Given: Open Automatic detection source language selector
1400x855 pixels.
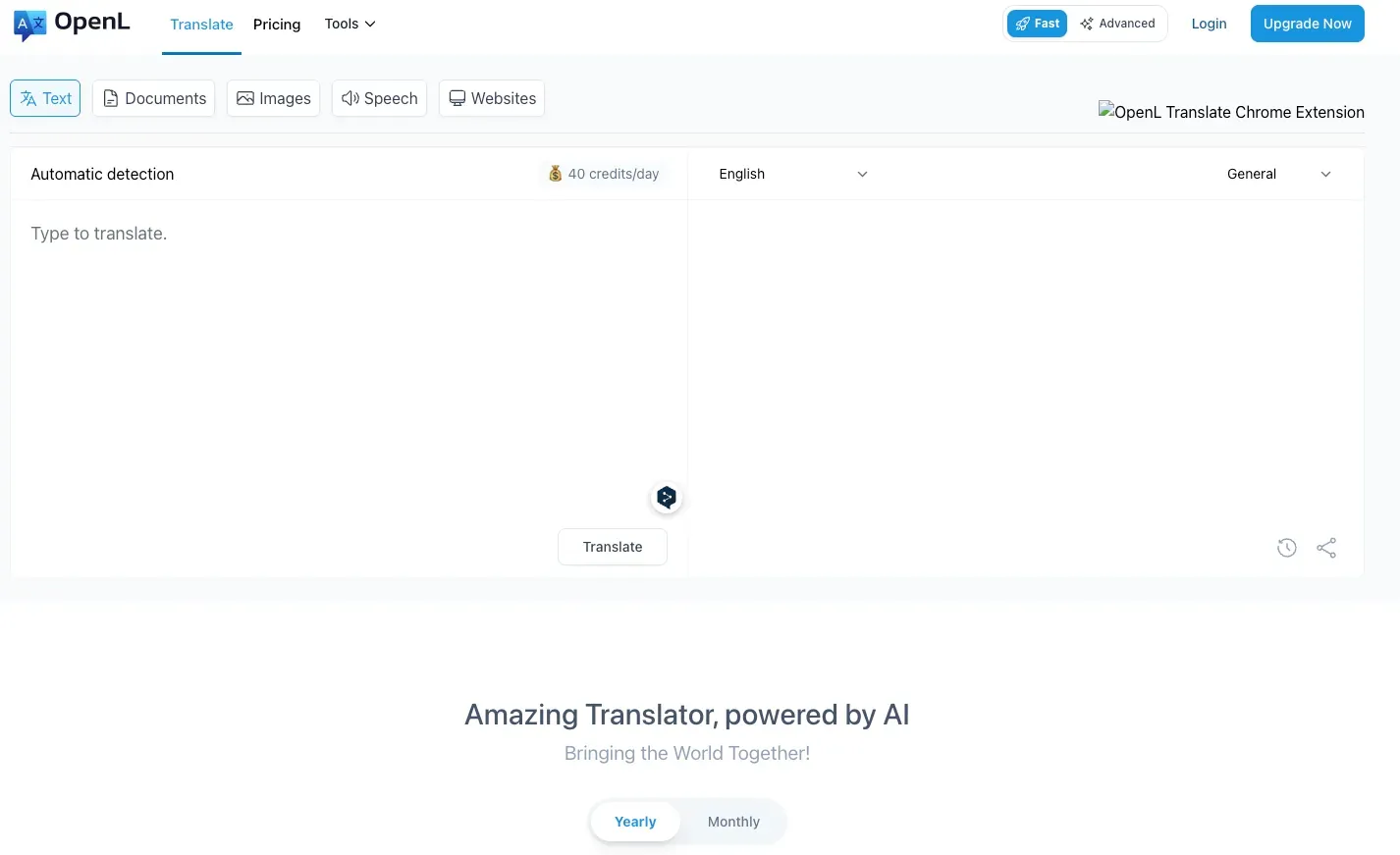Looking at the screenshot, I should click(x=102, y=174).
